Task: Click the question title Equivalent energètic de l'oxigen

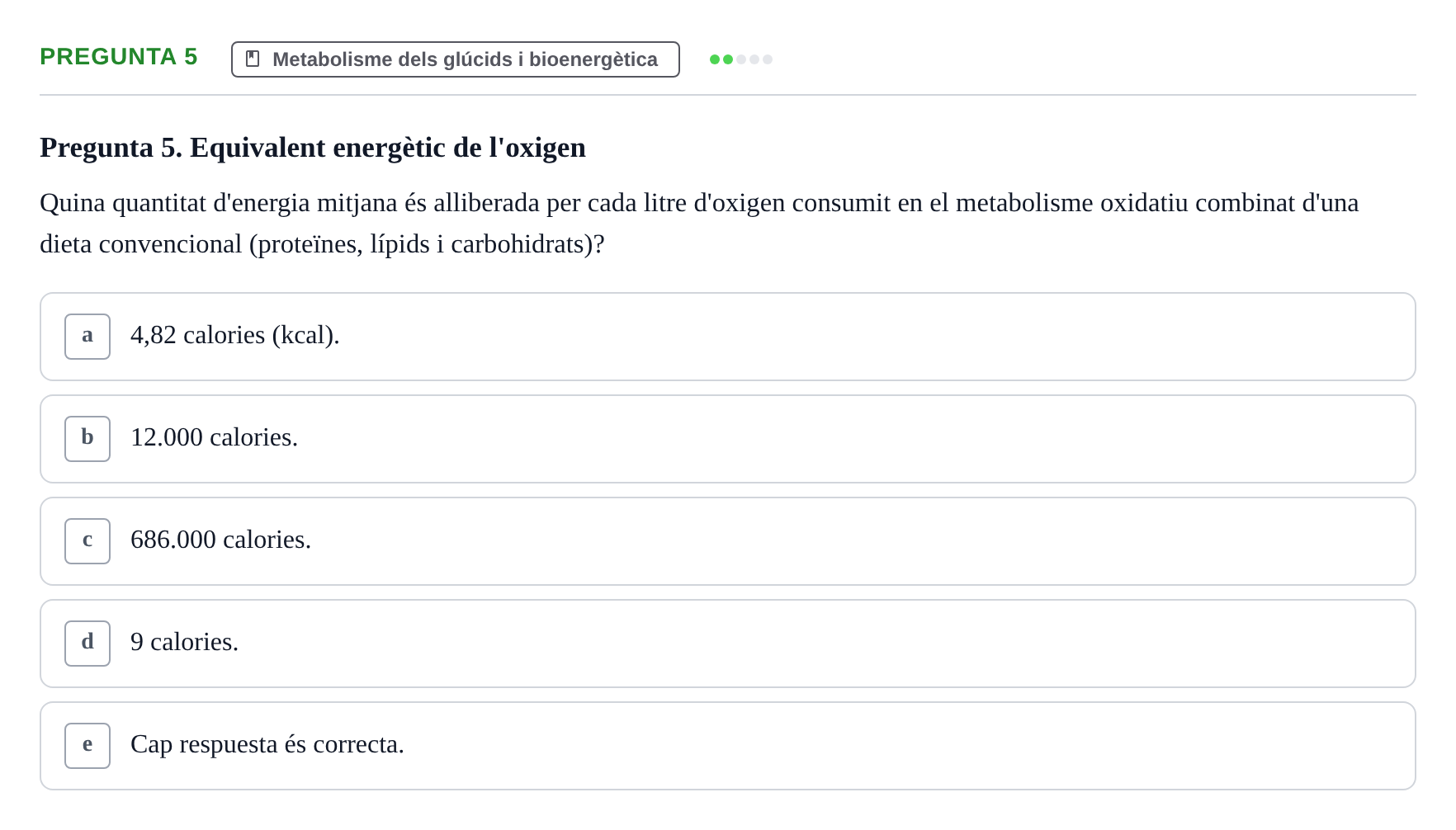Action: tap(388, 148)
